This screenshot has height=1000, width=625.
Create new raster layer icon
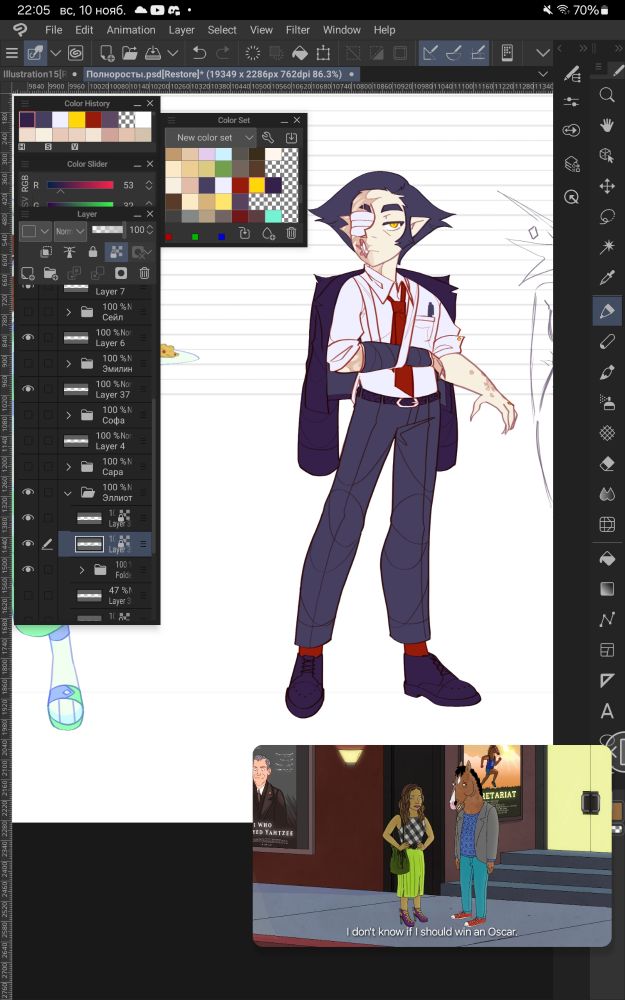pyautogui.click(x=27, y=273)
